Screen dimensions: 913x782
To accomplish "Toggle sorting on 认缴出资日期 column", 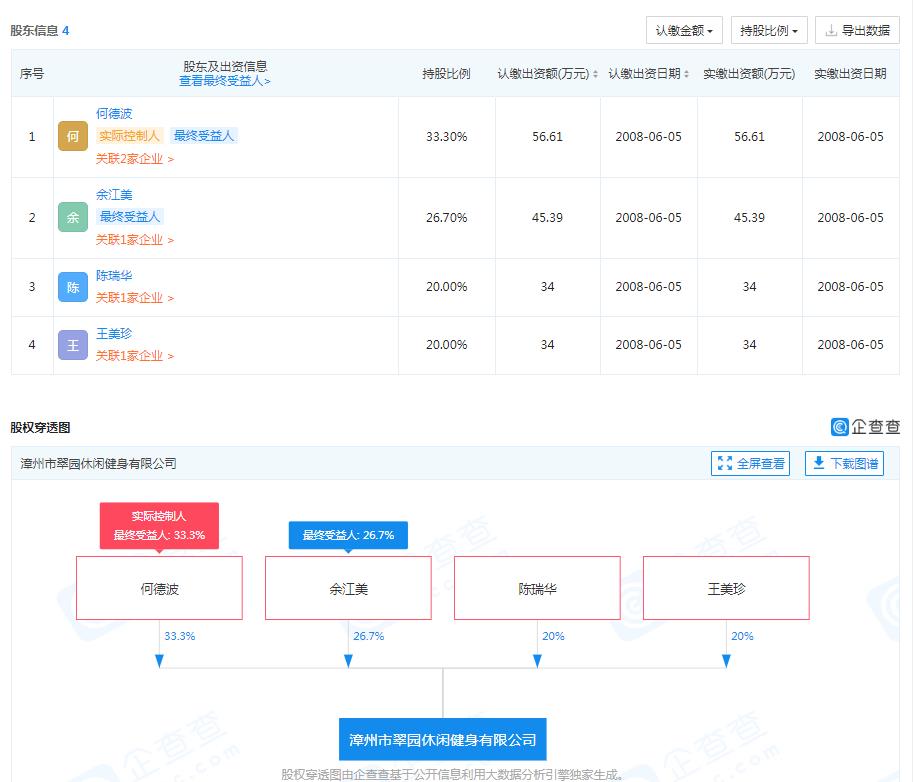I will tap(686, 72).
